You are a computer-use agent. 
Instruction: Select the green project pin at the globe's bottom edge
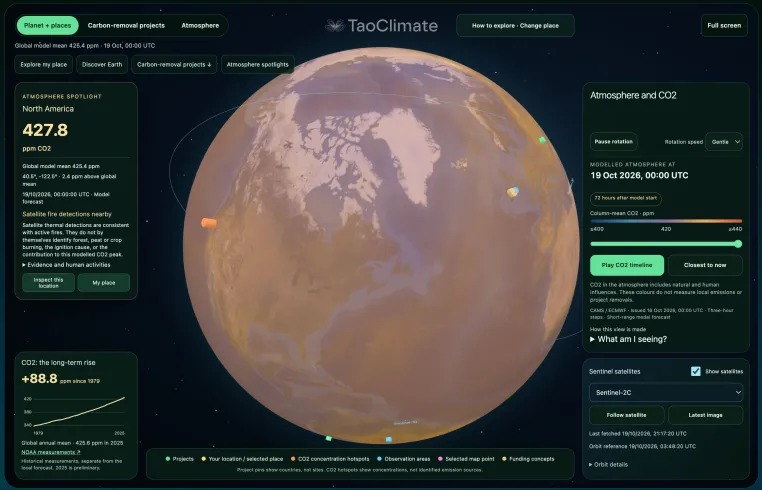coord(329,438)
